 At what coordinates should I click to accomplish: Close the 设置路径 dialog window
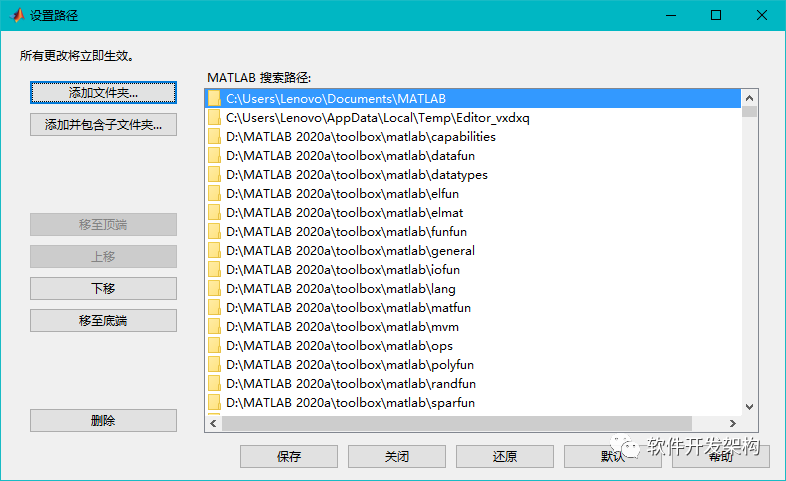pyautogui.click(x=762, y=16)
